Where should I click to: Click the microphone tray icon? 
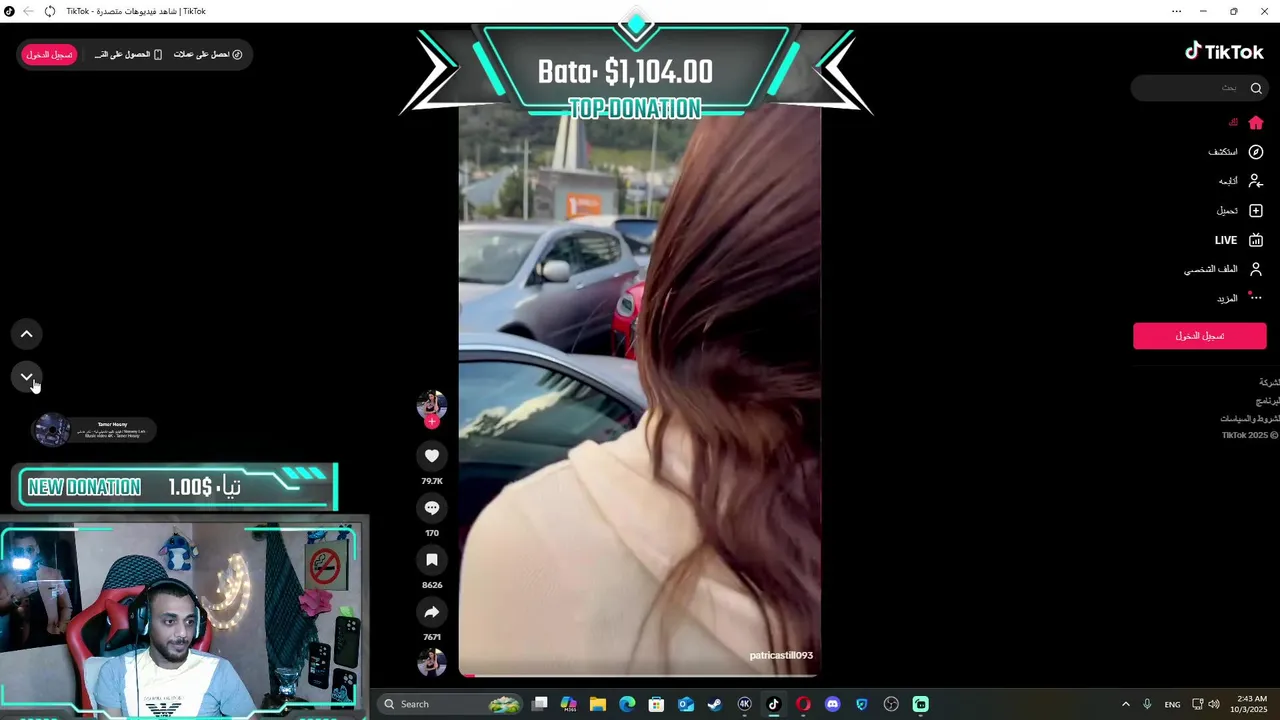[x=1147, y=704]
